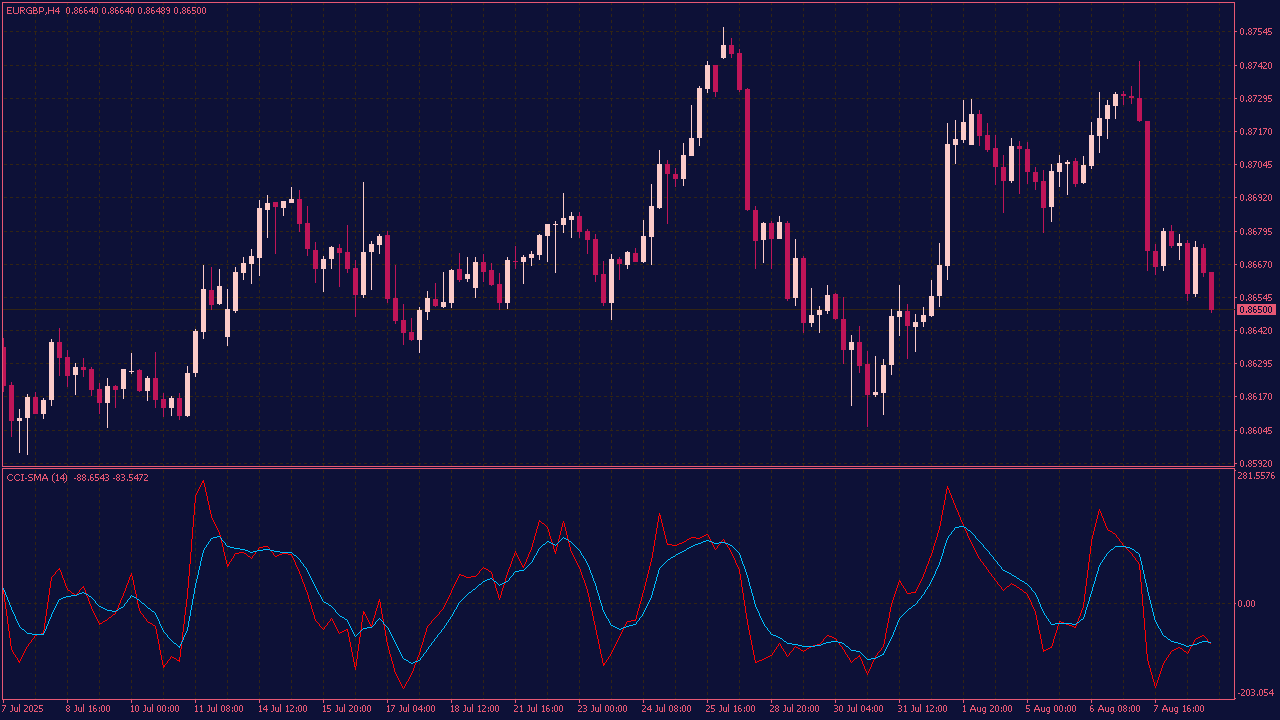Click the red CCI line trough near 17 Jul
Image resolution: width=1280 pixels, height=720 pixels.
[x=403, y=687]
